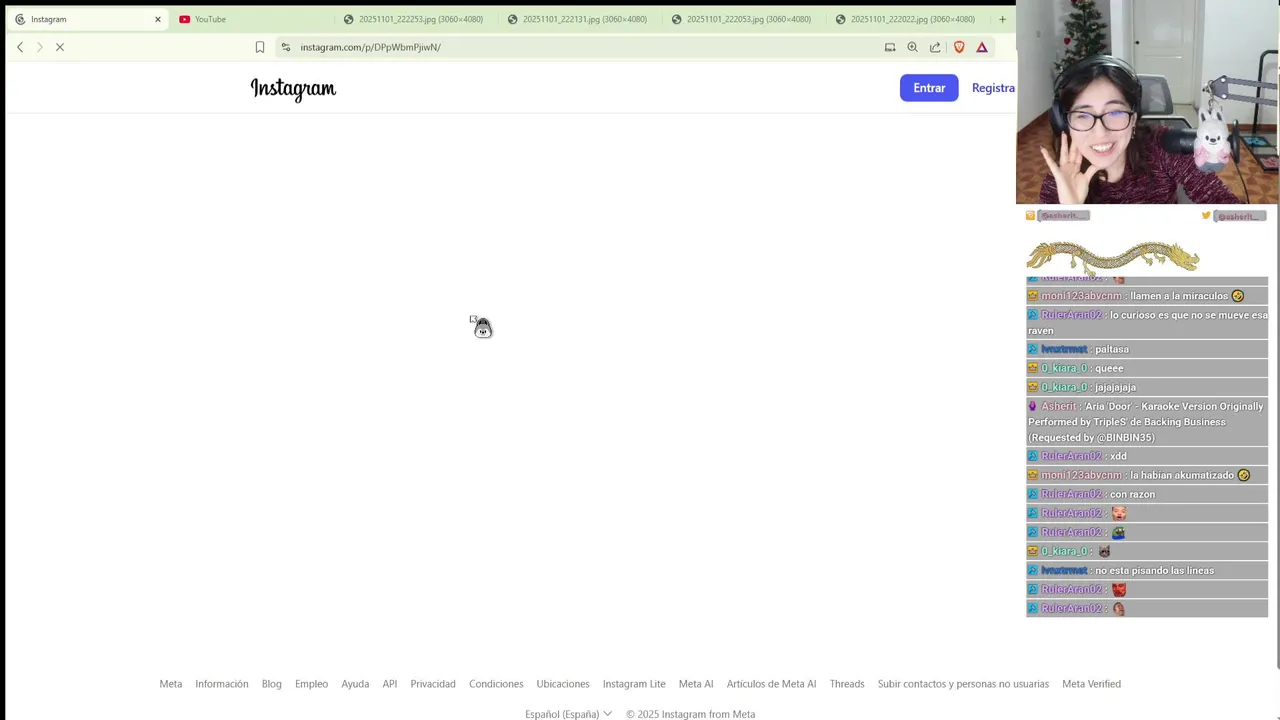Switch to the 20251101_222253.jpg tab
1280x720 pixels.
pyautogui.click(x=414, y=19)
